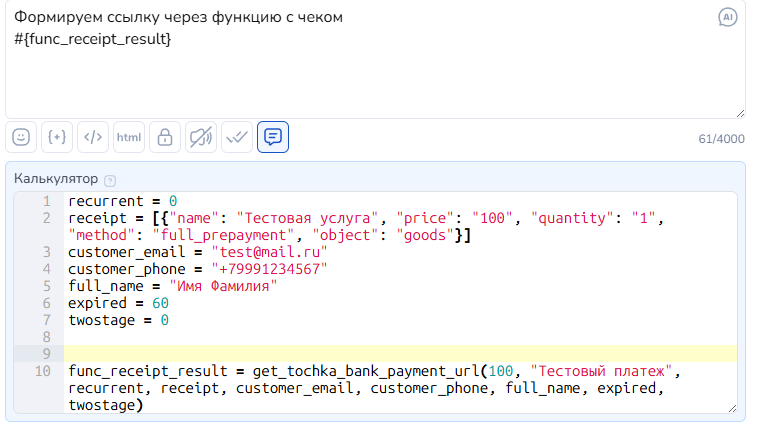
Task: Click the message text area
Action: coord(375,80)
